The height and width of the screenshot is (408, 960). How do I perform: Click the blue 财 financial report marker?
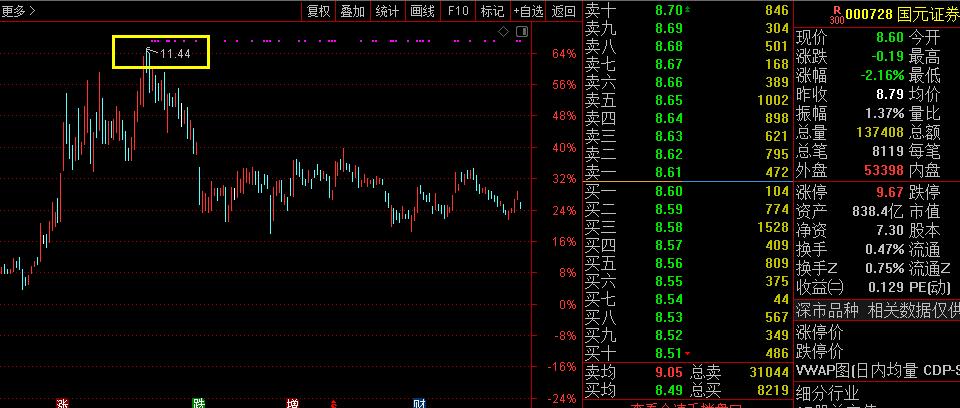pyautogui.click(x=419, y=403)
